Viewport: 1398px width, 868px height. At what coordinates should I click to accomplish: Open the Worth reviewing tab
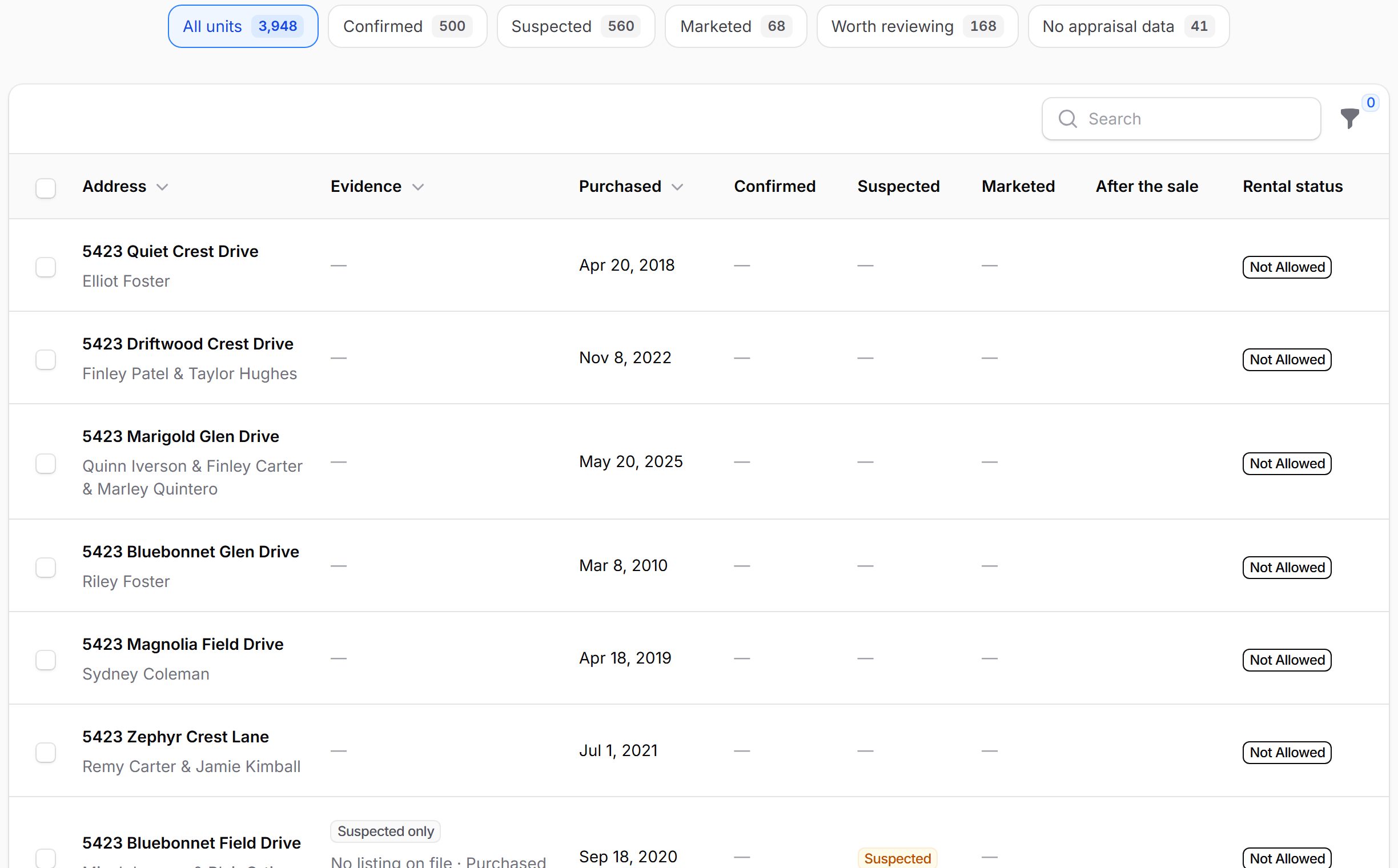pyautogui.click(x=918, y=26)
